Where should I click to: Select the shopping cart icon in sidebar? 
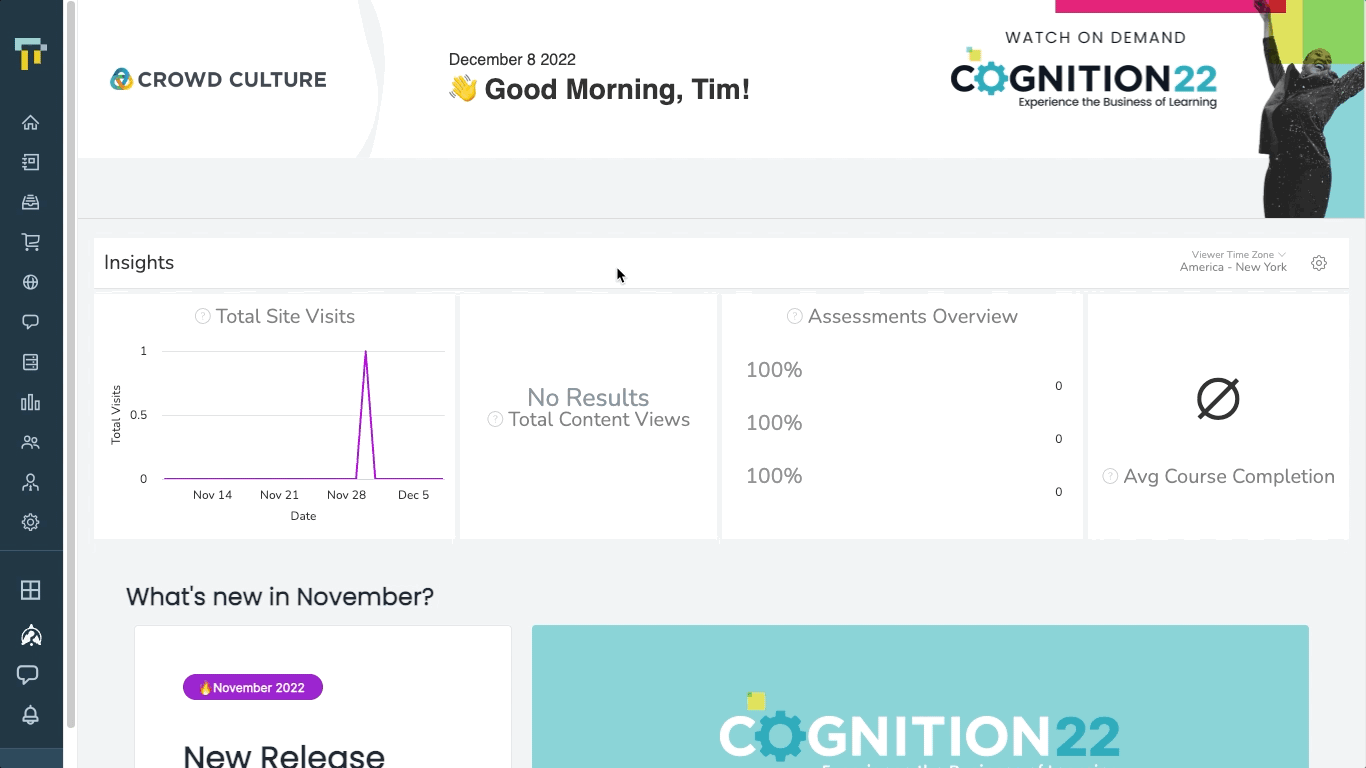pyautogui.click(x=30, y=242)
